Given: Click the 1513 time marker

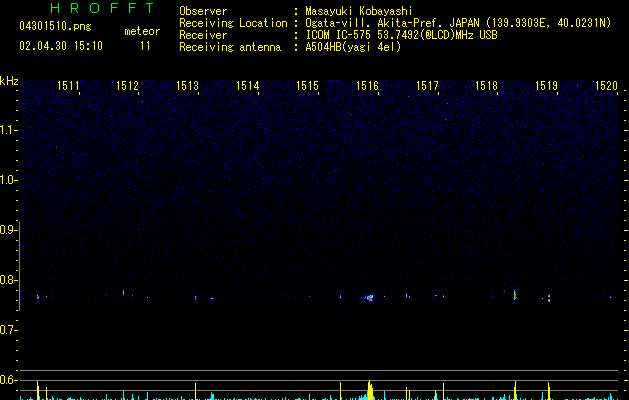Looking at the screenshot, I should click(187, 86).
